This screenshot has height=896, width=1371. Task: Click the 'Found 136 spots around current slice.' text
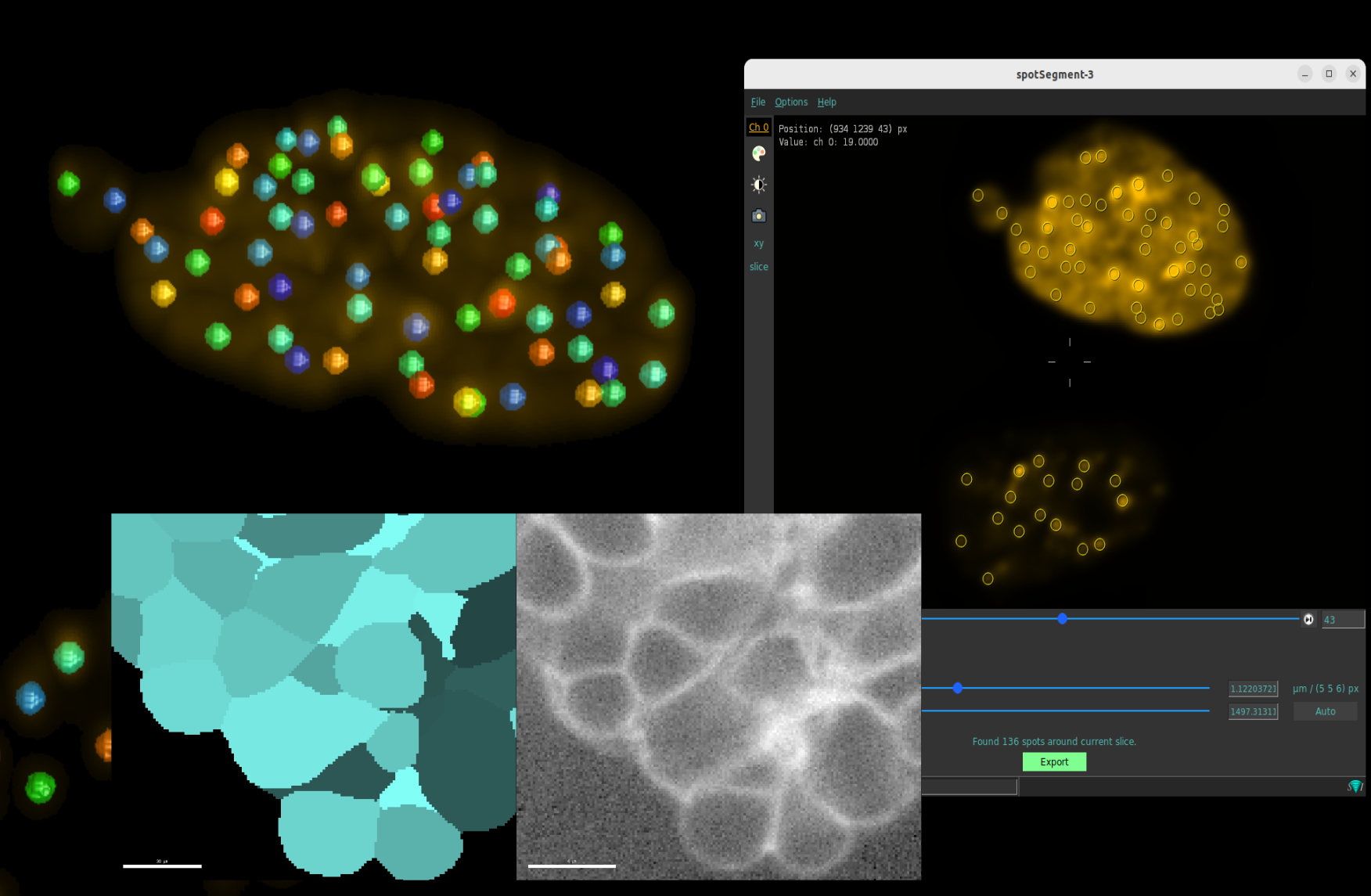(1053, 741)
